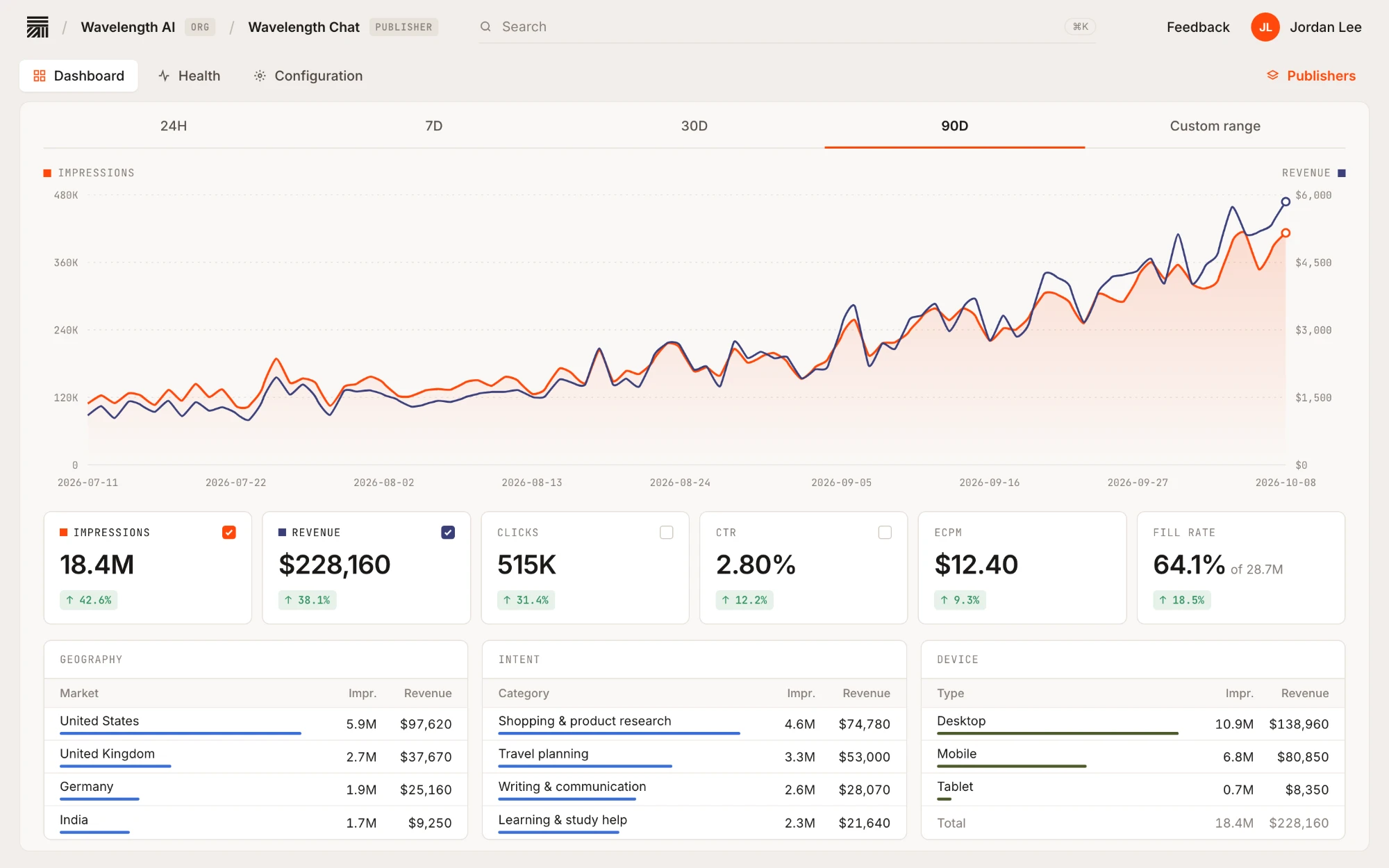This screenshot has height=868, width=1389.
Task: Click the search magnifier icon
Action: point(485,26)
